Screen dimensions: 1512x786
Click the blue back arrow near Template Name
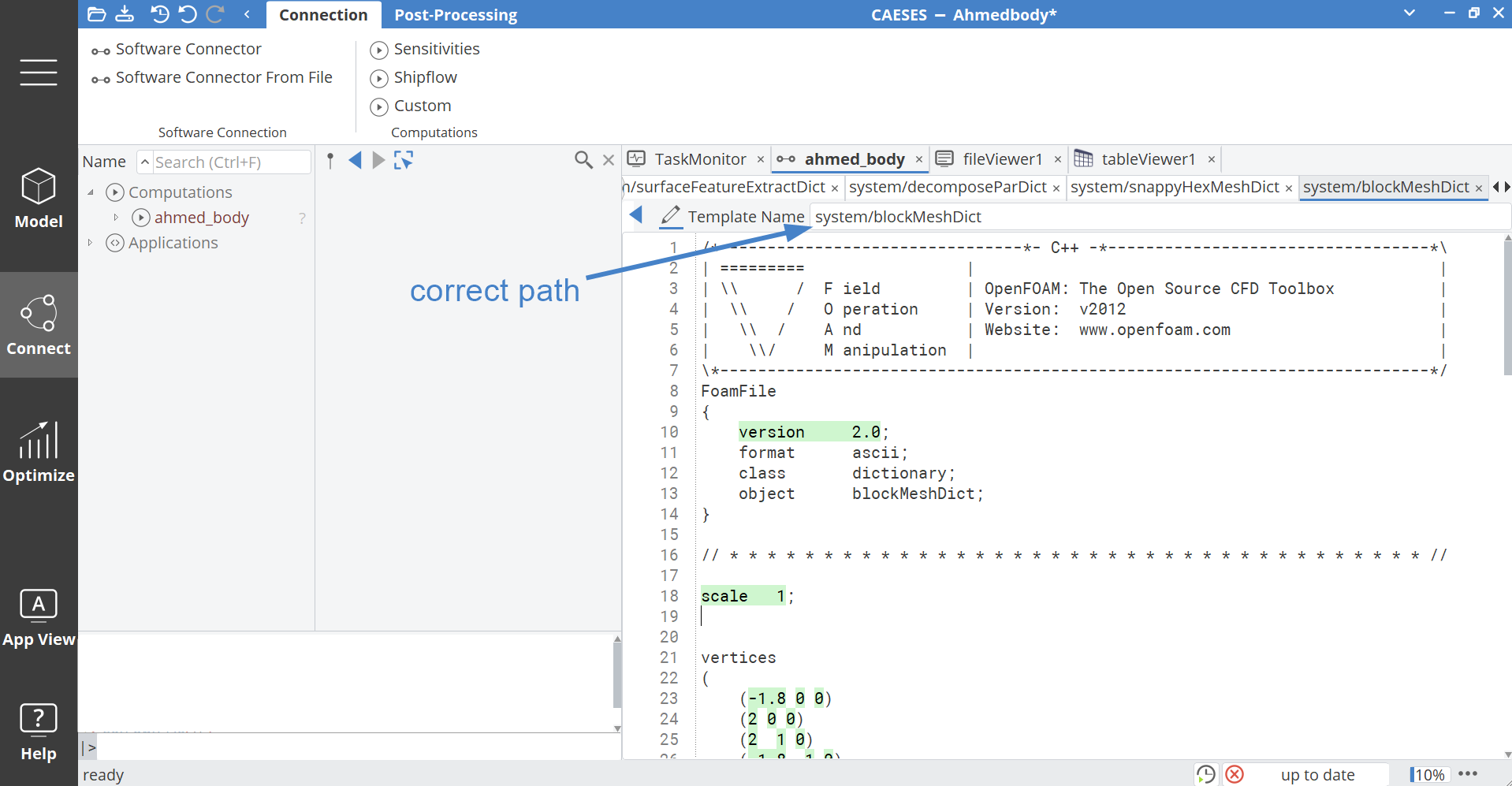(636, 215)
